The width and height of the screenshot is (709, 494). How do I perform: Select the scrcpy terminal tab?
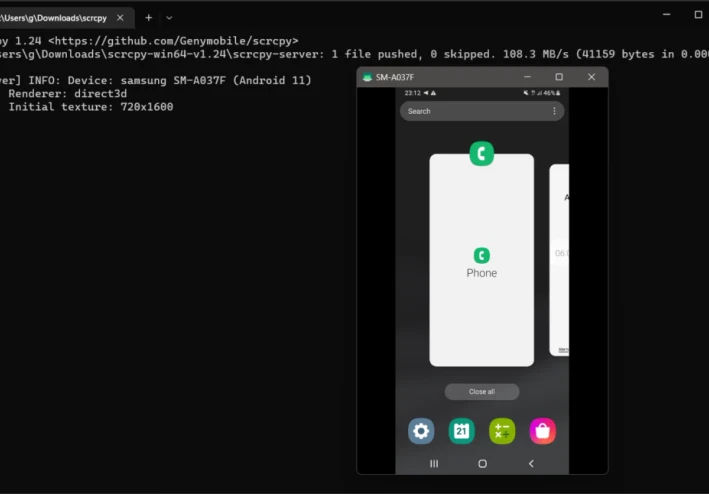(54, 18)
